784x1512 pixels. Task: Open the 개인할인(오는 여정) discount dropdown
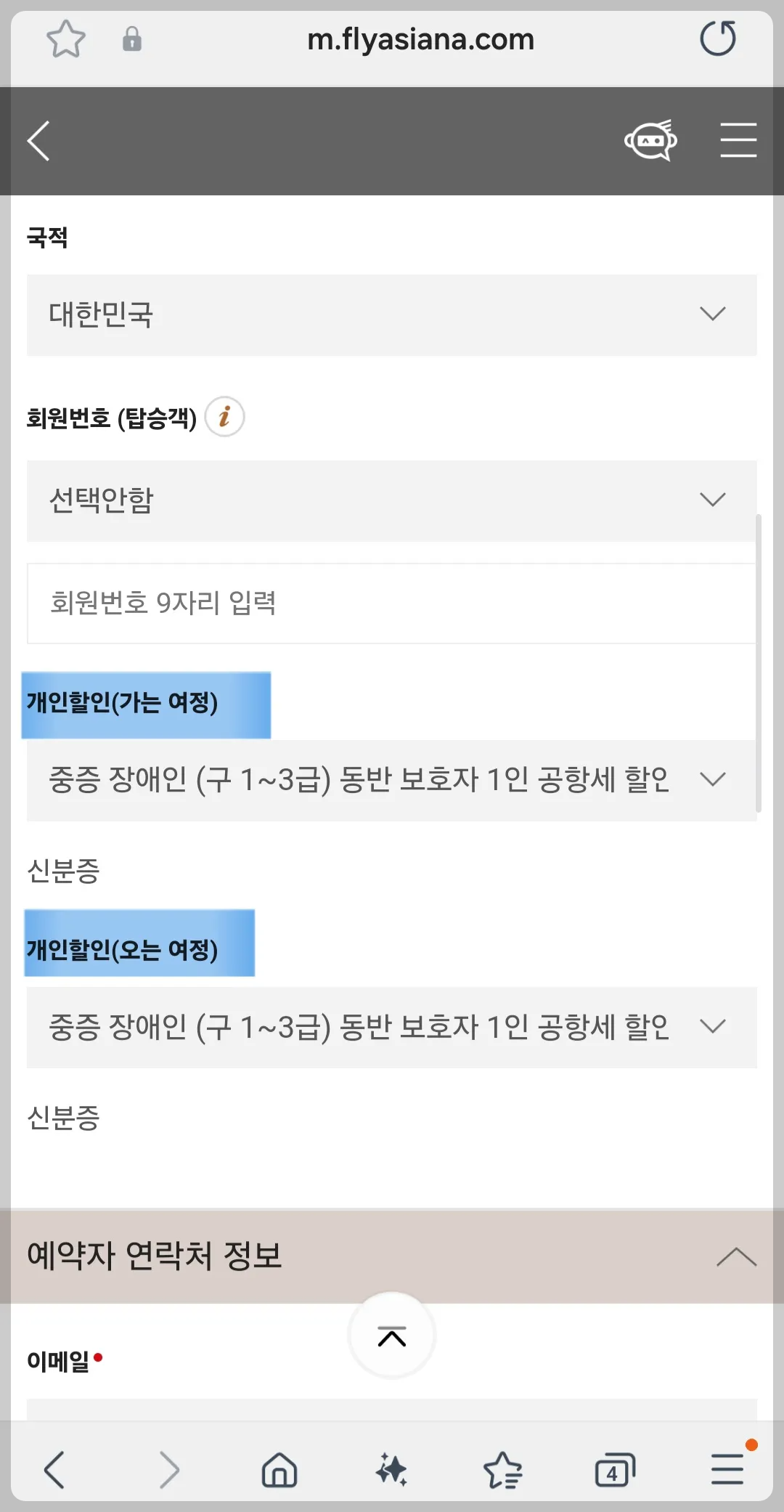(x=392, y=1027)
